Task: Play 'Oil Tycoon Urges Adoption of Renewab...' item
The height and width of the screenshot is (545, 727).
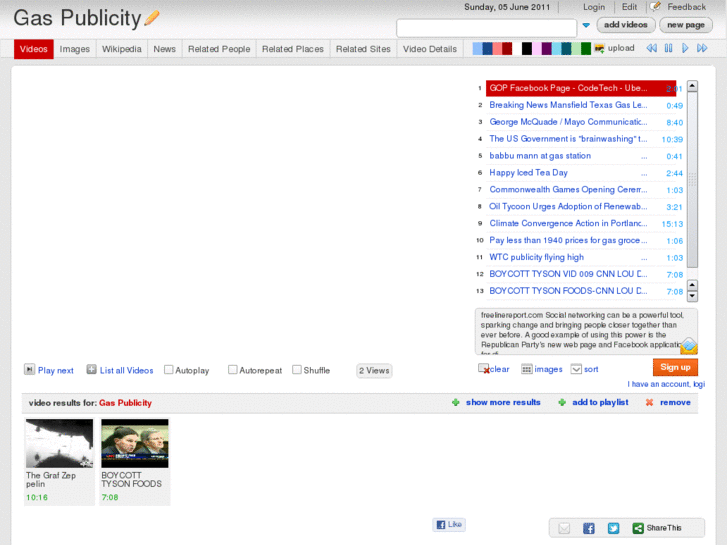Action: tap(568, 207)
